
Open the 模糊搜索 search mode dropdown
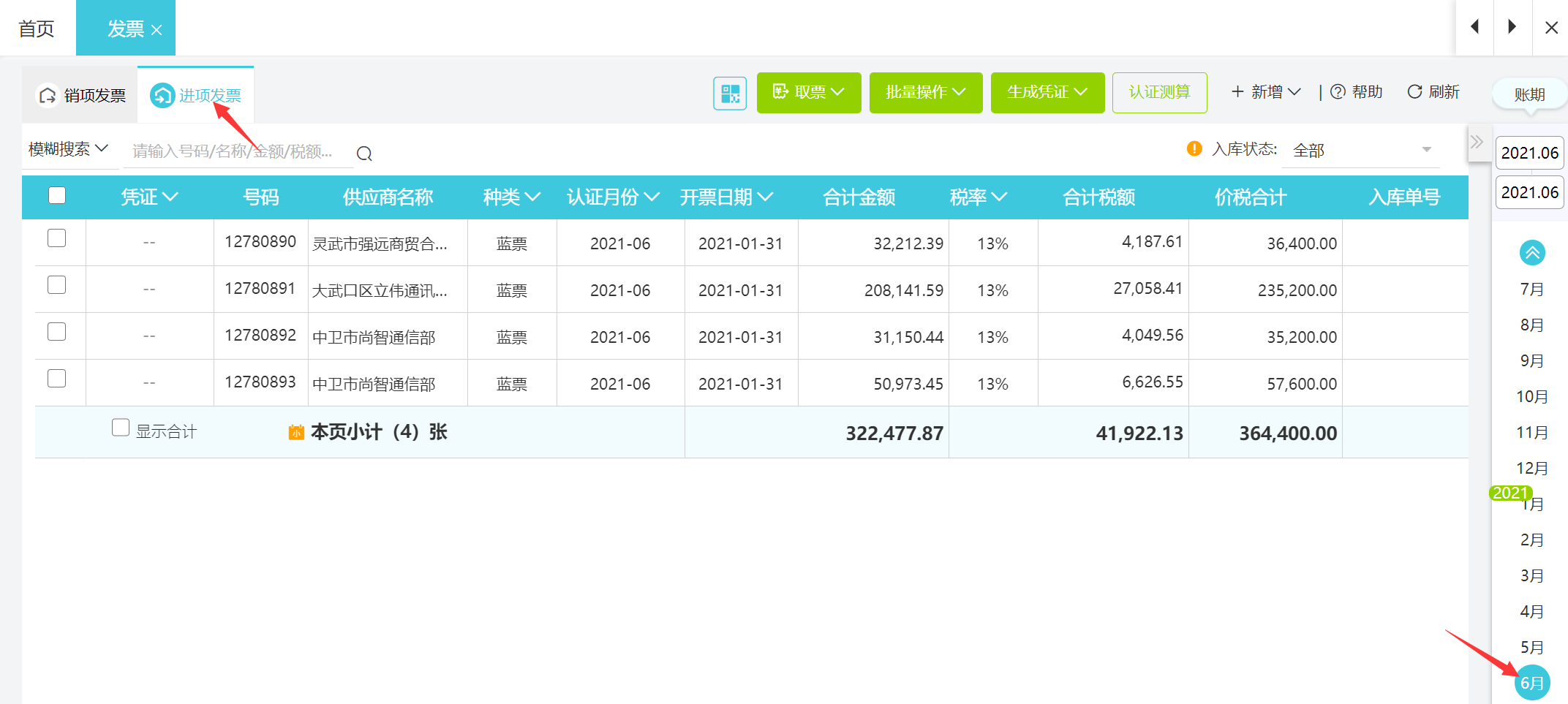pyautogui.click(x=69, y=149)
